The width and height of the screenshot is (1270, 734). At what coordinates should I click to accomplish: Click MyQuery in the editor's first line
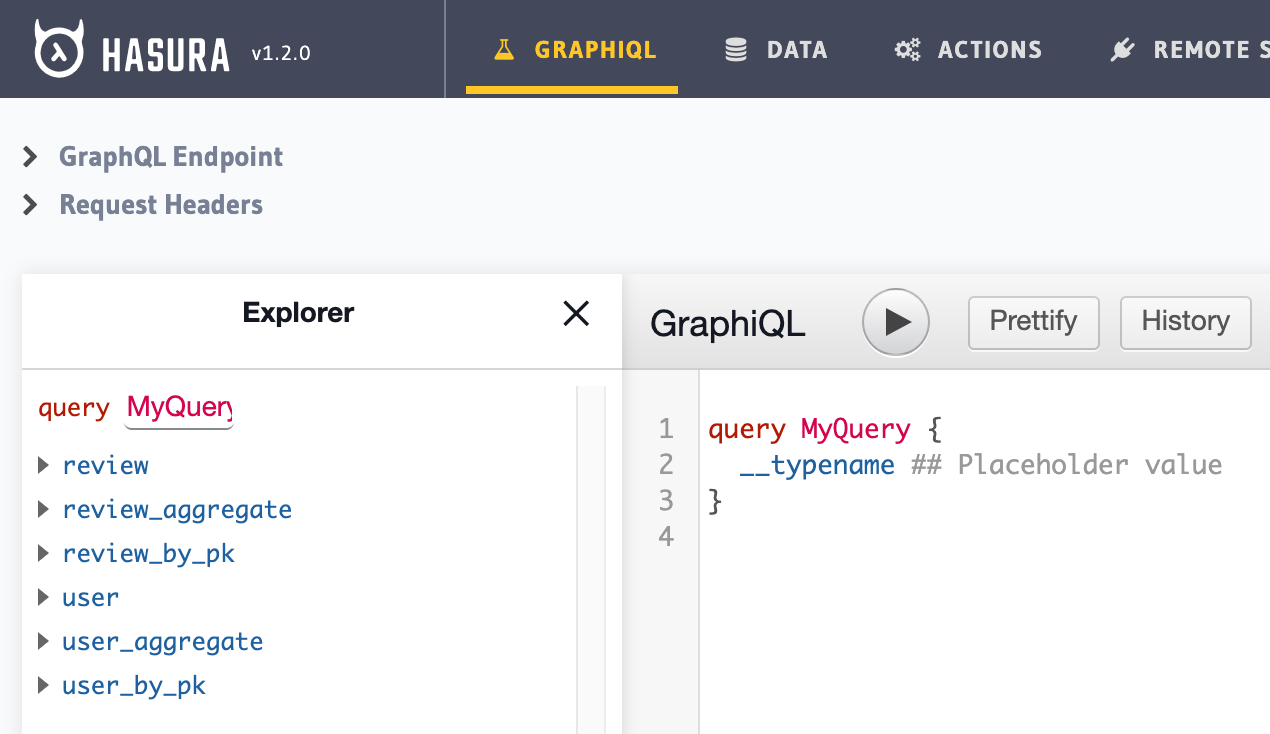point(855,430)
